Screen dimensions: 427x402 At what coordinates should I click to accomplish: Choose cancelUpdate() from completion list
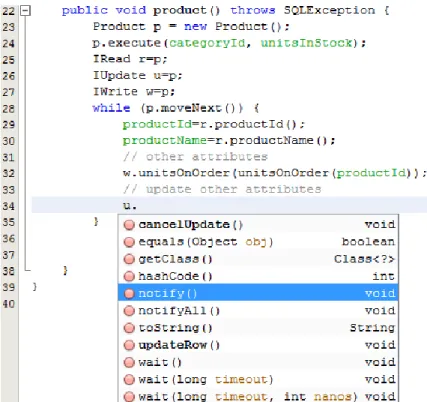point(258,225)
